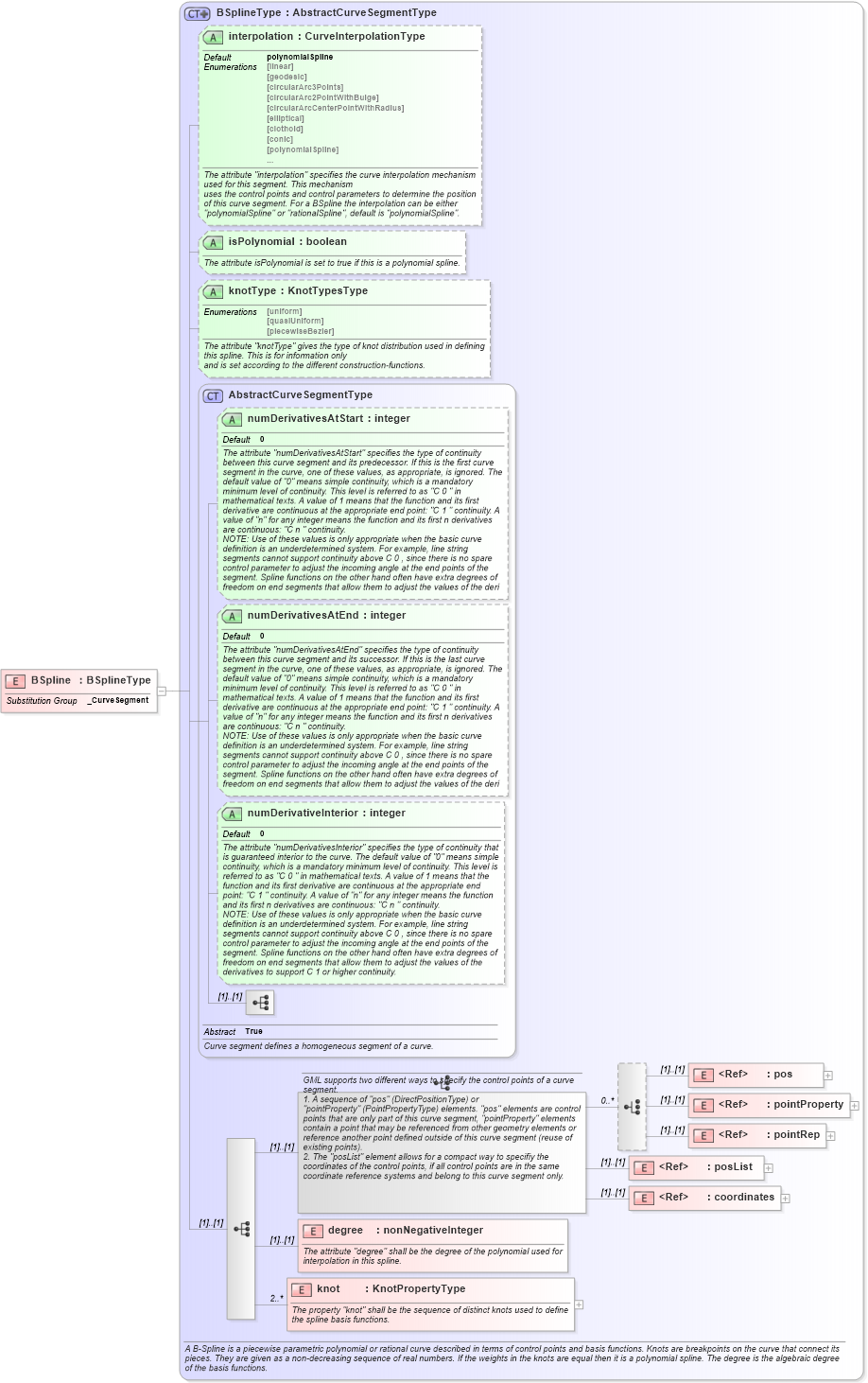
Task: Select the A icon of the interpolation attribute
Action: coord(215,37)
